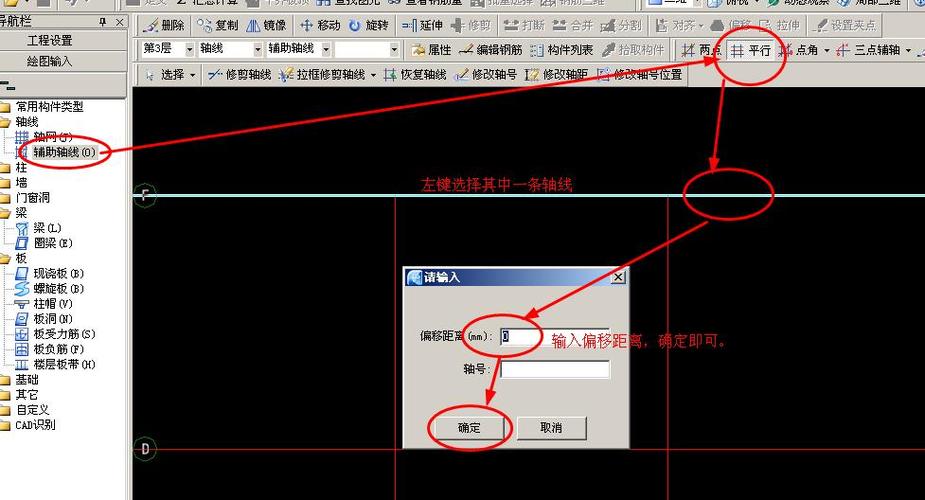The image size is (925, 500).
Task: Focus the 轴号 input field
Action: click(555, 369)
